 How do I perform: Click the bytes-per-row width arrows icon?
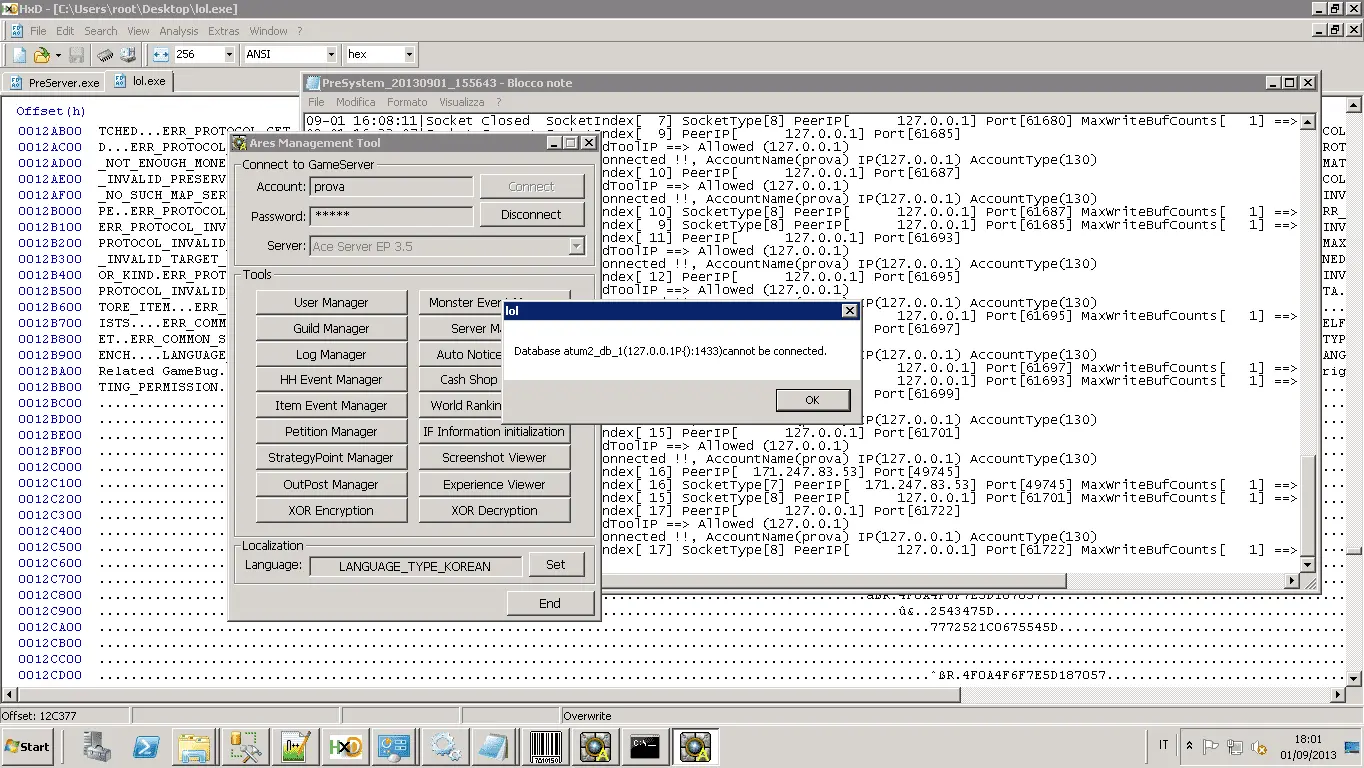click(x=161, y=54)
